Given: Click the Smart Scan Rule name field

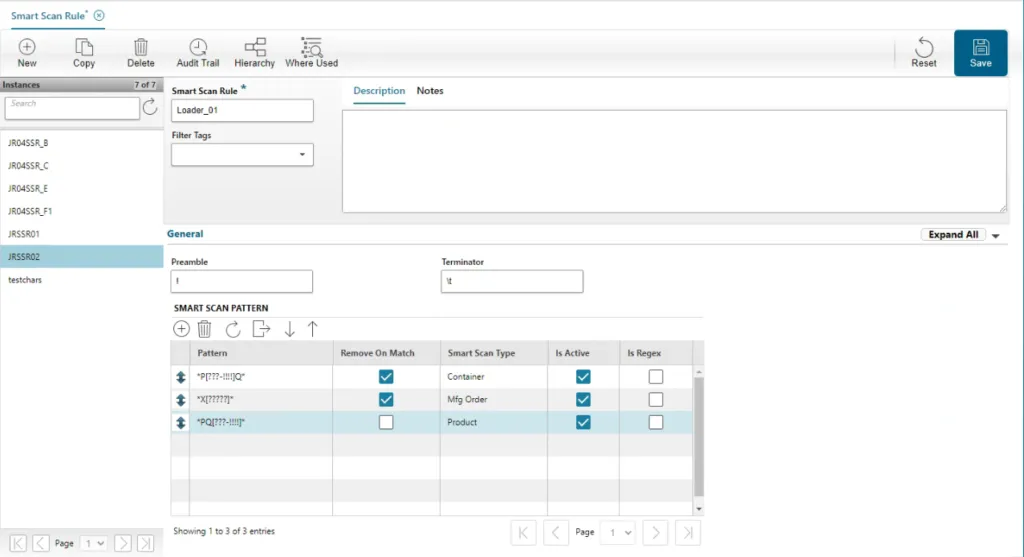Looking at the screenshot, I should click(242, 110).
